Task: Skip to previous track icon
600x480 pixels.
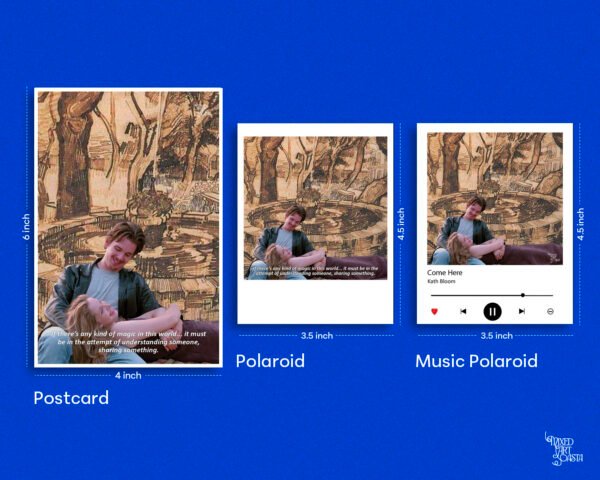Action: click(463, 312)
